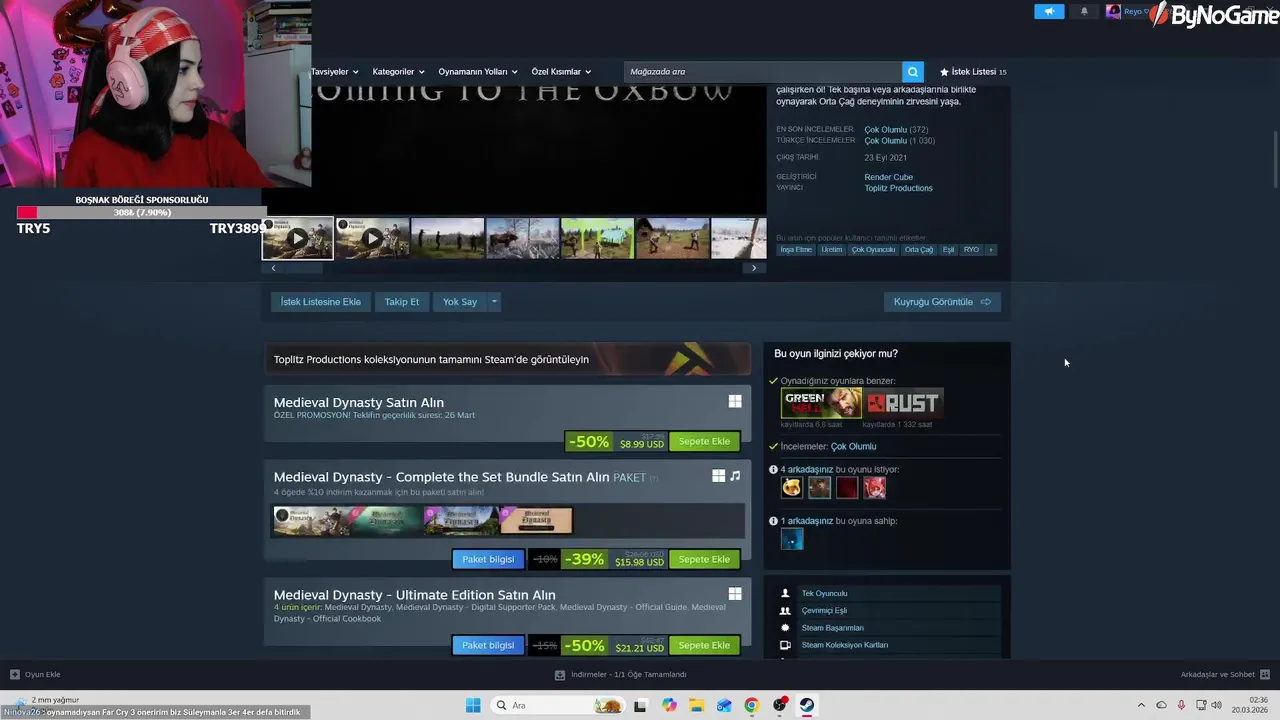
Task: Open Copilot from the taskbar
Action: (x=669, y=705)
